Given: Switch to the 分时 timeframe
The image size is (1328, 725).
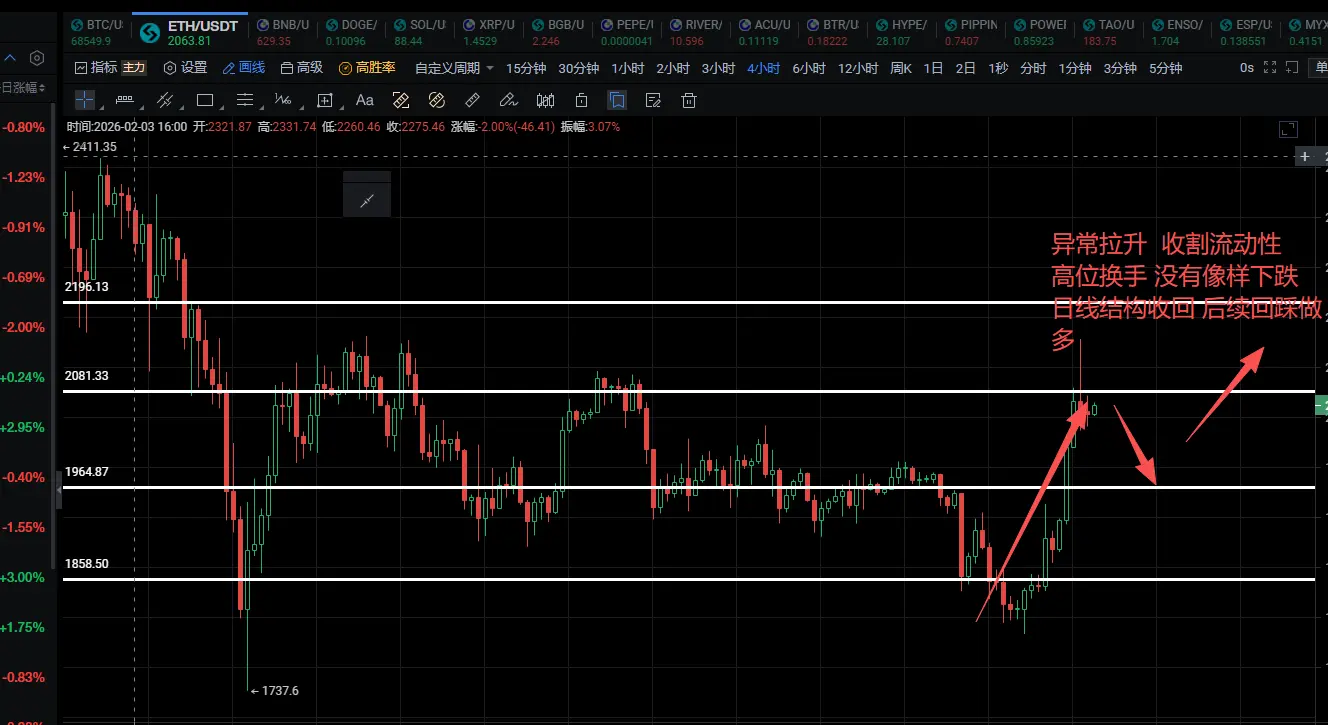Looking at the screenshot, I should [1033, 68].
